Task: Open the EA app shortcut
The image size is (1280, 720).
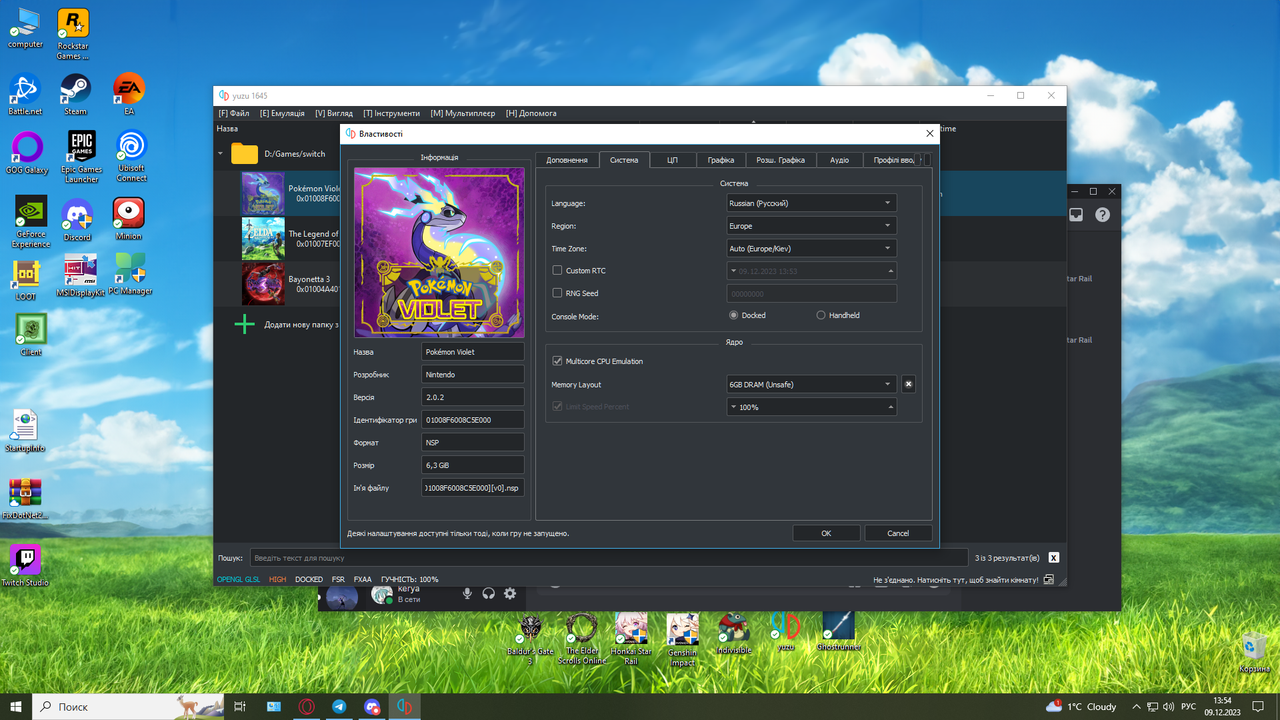Action: (x=129, y=94)
